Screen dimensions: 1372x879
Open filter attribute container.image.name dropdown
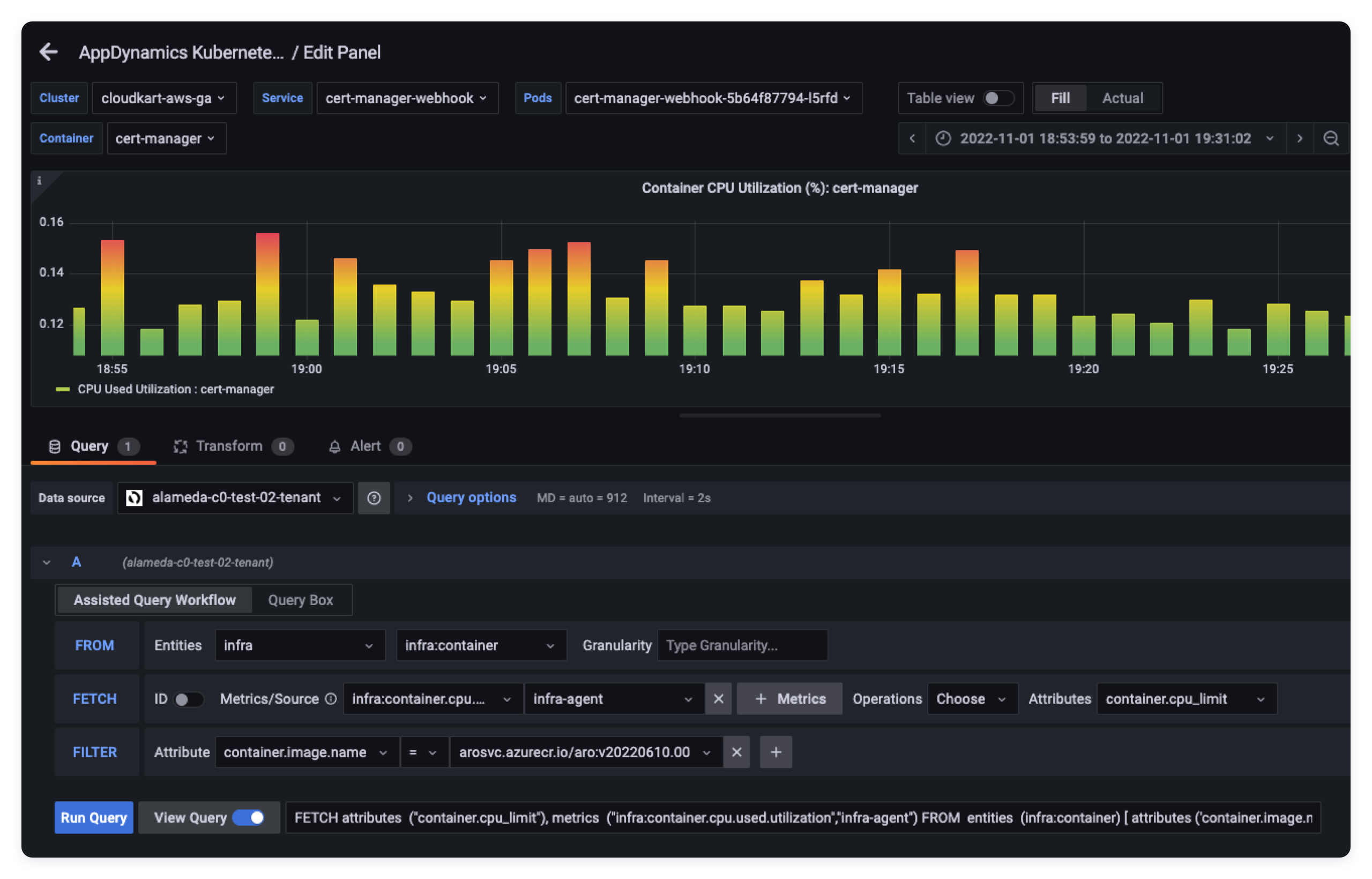[307, 752]
